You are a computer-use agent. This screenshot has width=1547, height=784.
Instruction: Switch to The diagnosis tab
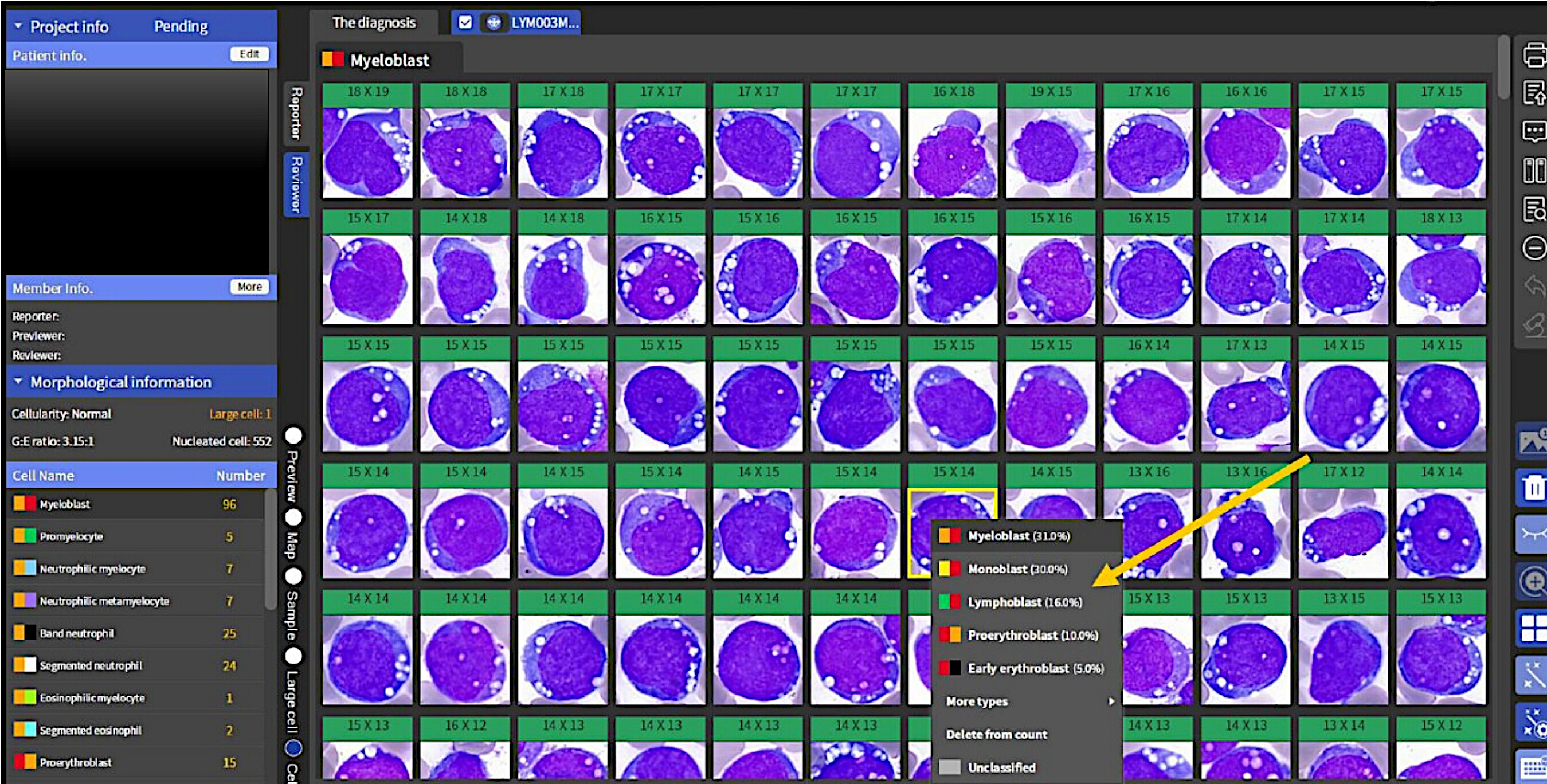coord(374,23)
